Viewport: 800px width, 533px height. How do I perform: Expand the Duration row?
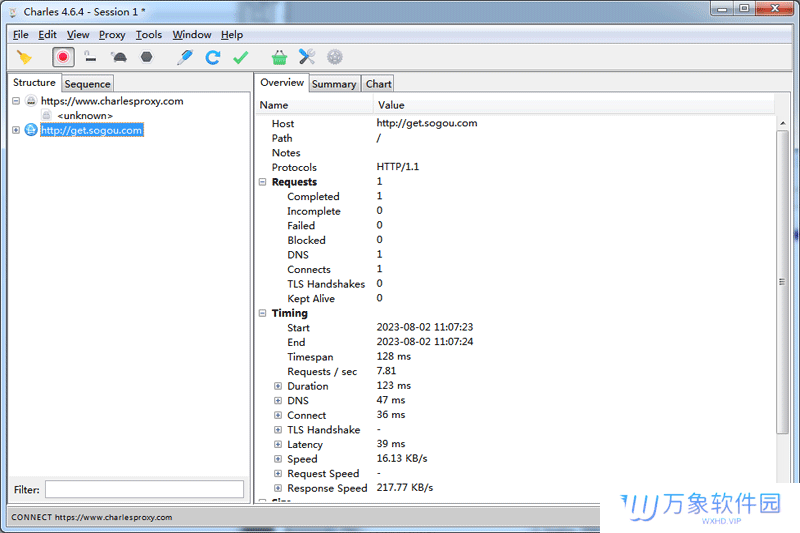coord(278,386)
